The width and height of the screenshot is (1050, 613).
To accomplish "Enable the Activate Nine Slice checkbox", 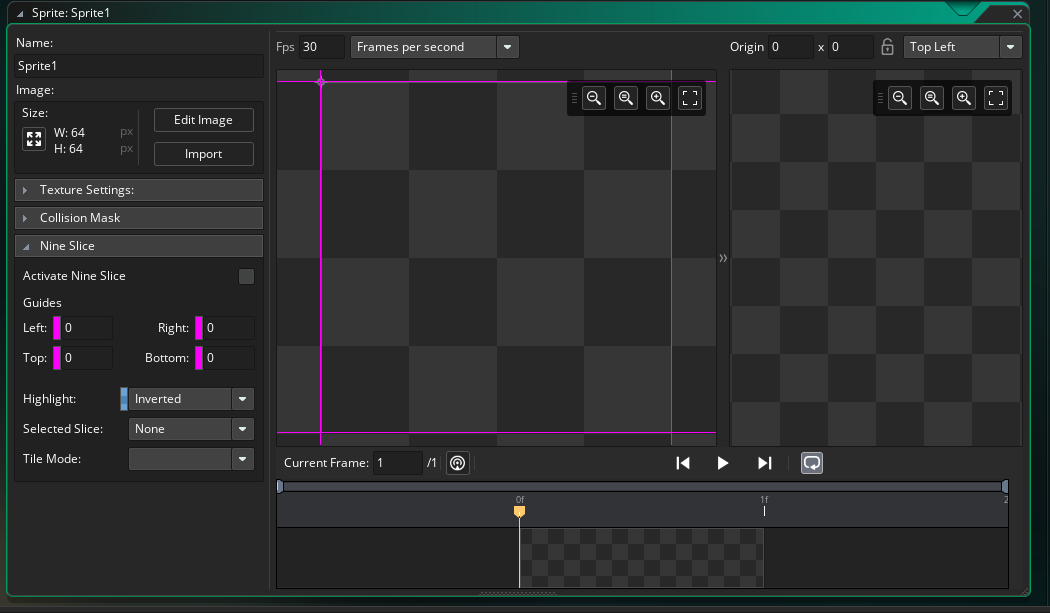I will pyautogui.click(x=246, y=276).
